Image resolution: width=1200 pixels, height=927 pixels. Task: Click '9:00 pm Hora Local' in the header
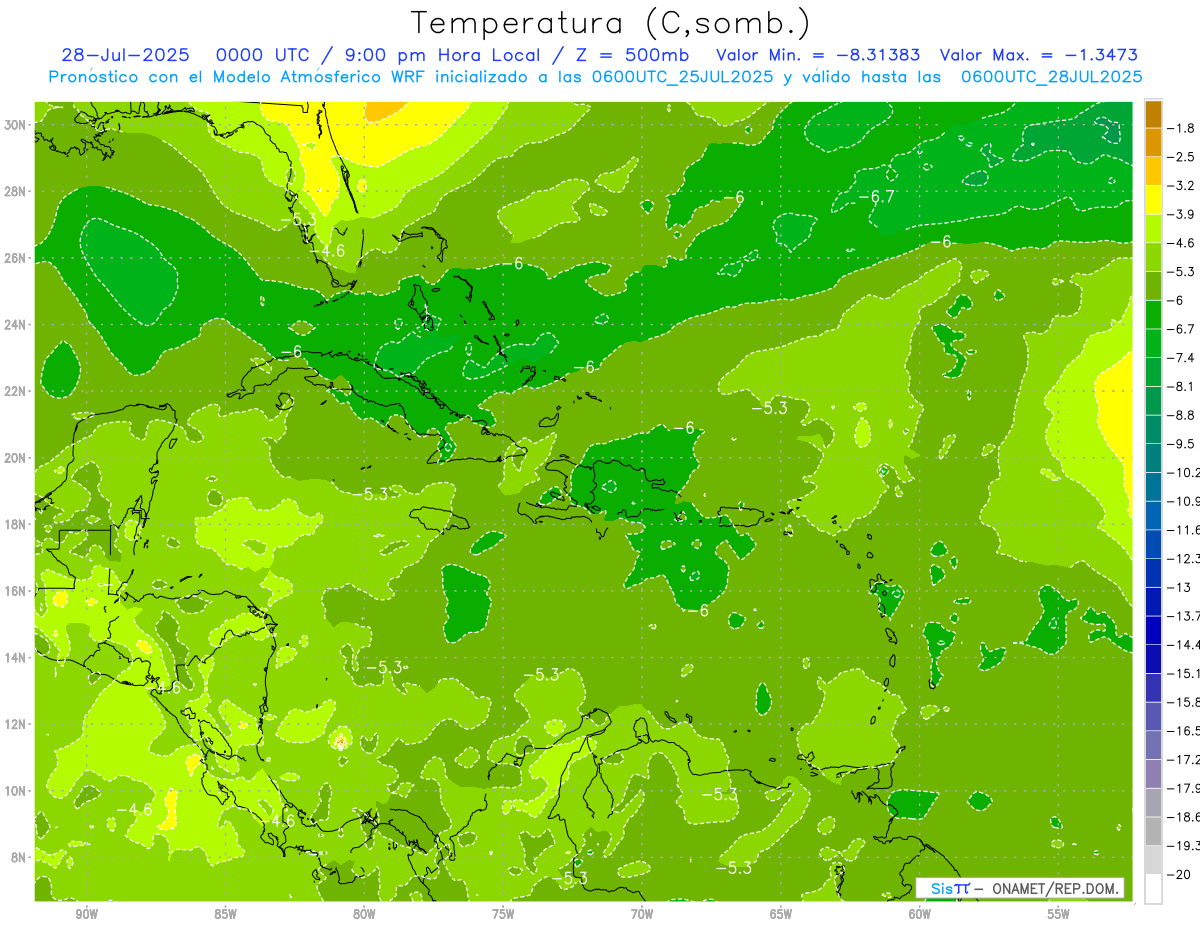[x=443, y=55]
